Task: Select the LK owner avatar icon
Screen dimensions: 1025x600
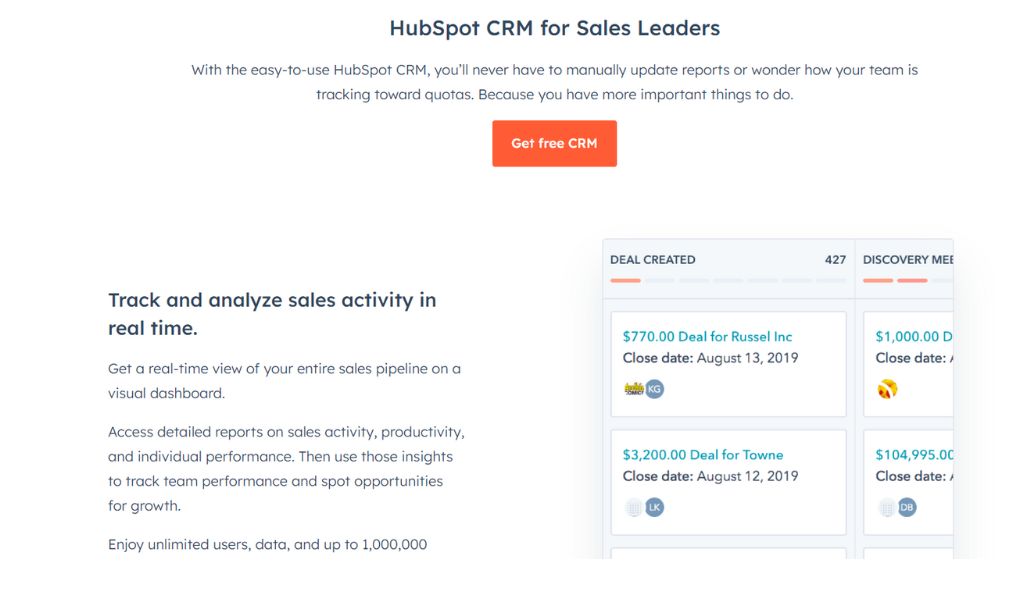Action: click(654, 507)
